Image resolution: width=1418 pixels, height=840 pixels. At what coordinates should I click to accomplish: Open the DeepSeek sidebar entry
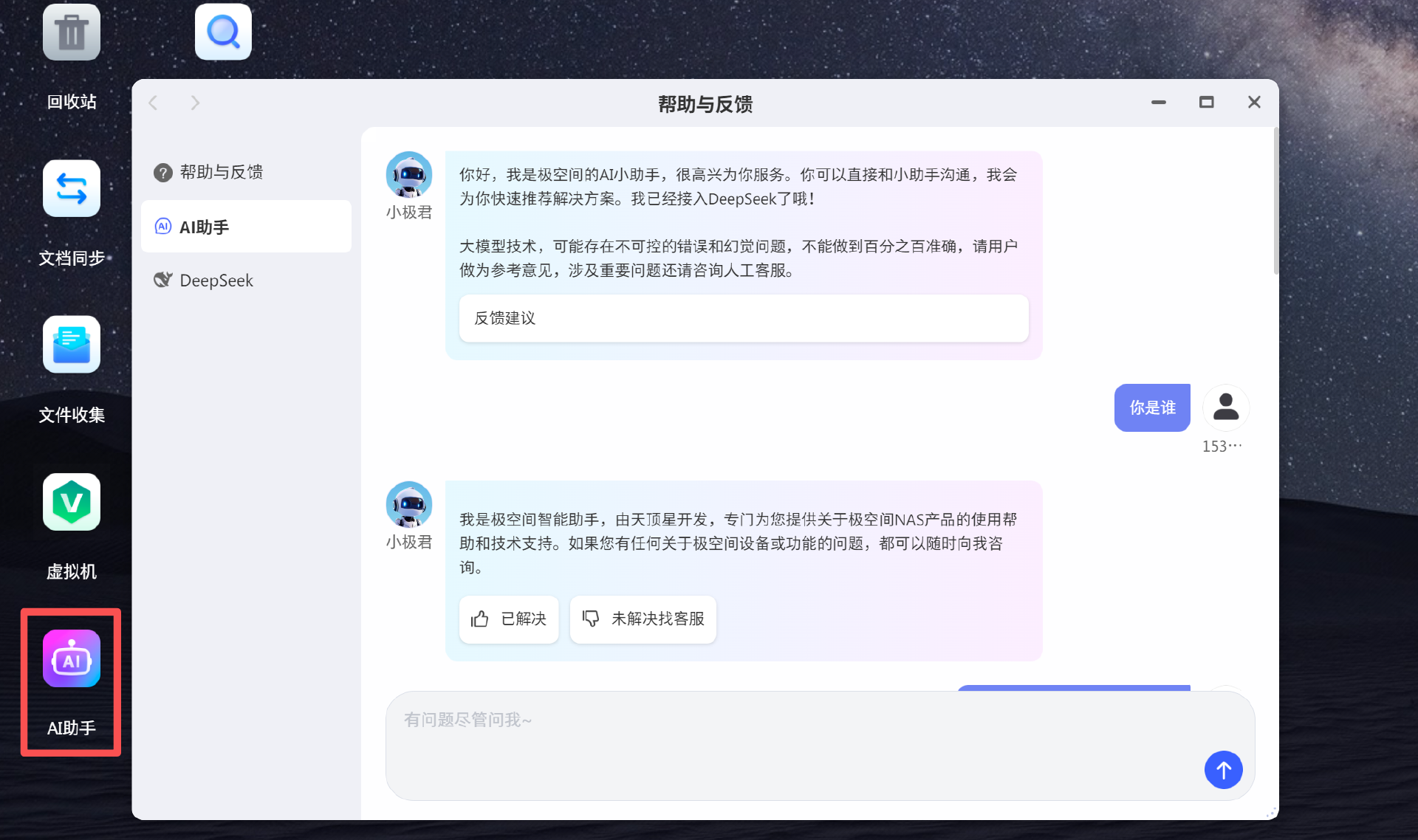[x=216, y=280]
